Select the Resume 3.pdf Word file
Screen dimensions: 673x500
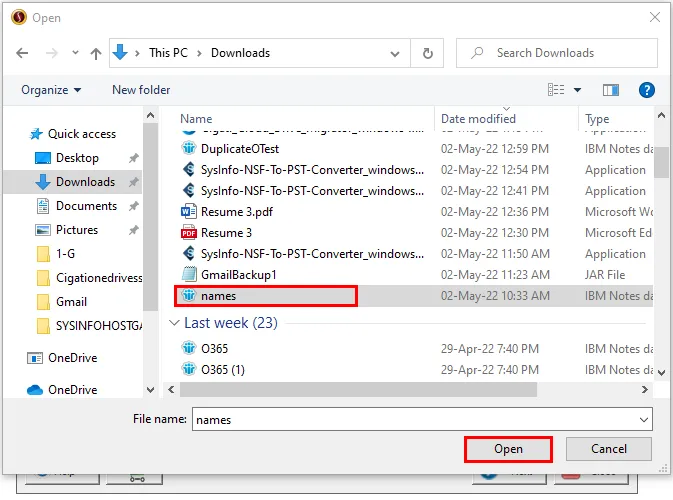coord(237,212)
